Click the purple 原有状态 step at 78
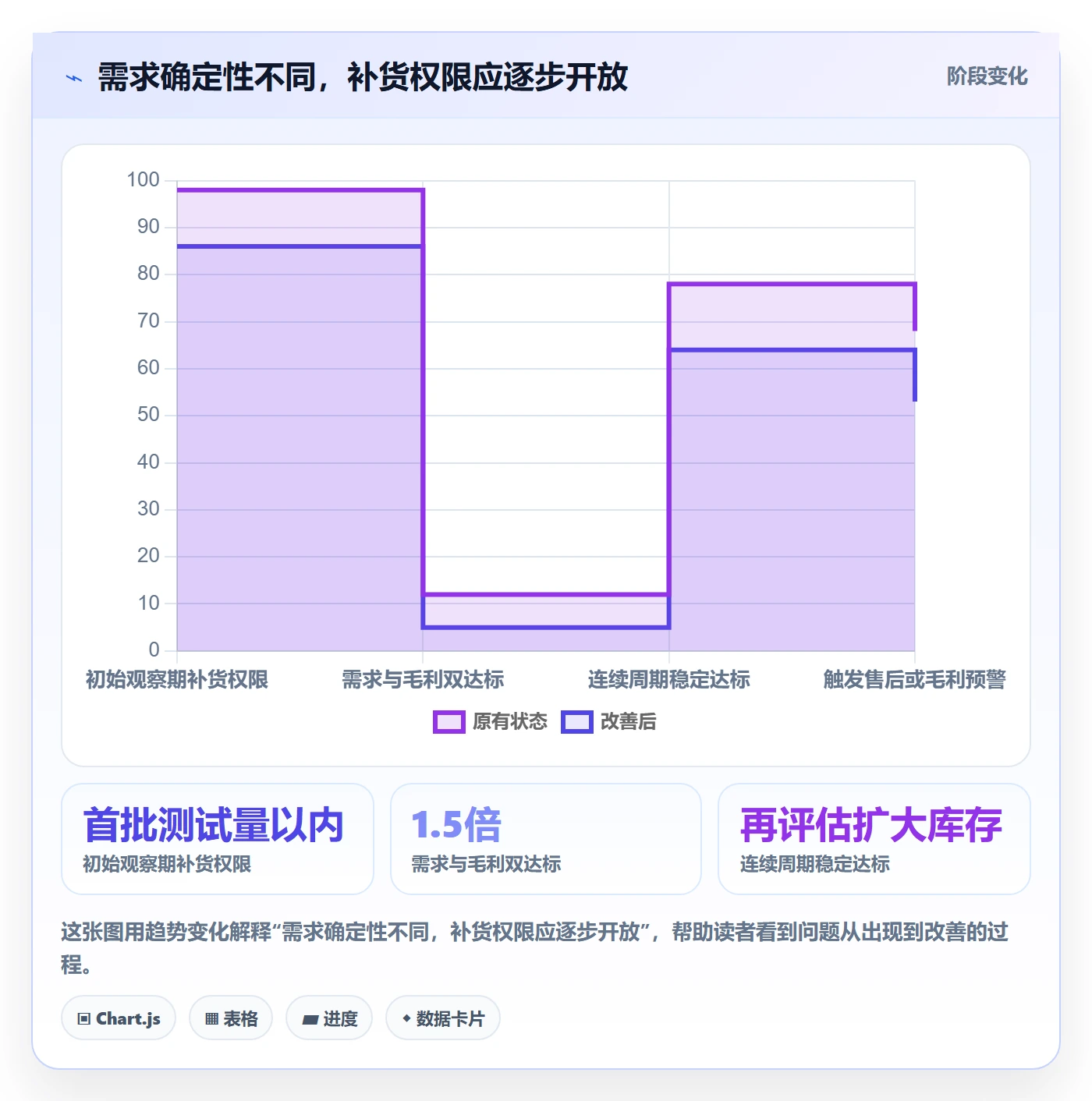This screenshot has height=1101, width=1092. (x=792, y=284)
